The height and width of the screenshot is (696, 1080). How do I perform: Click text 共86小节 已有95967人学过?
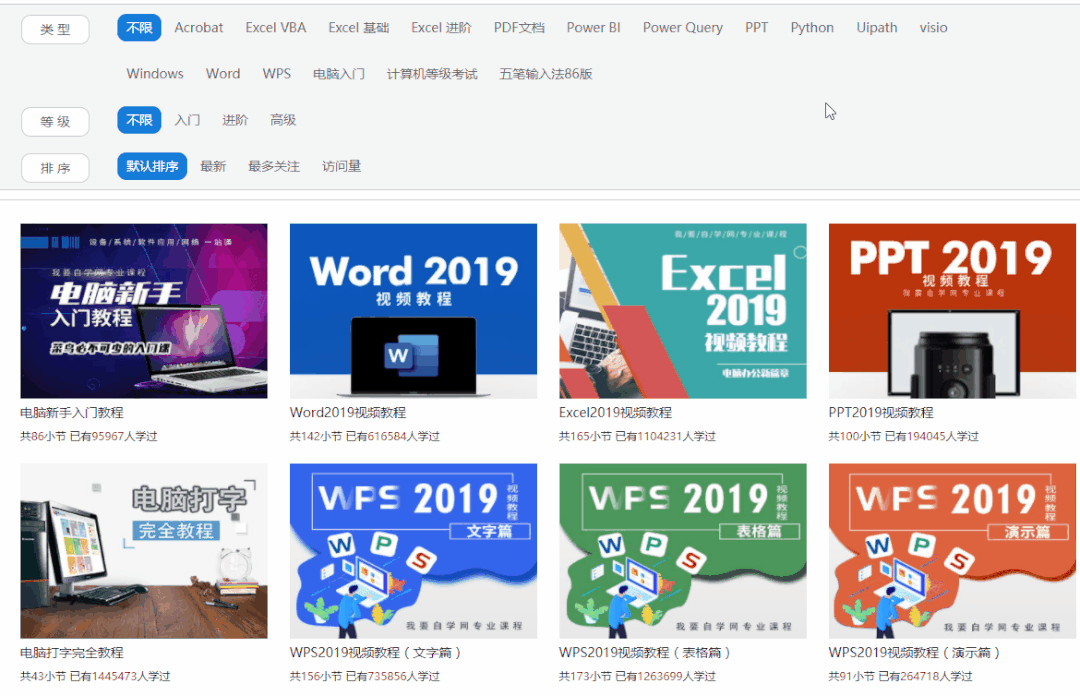point(89,436)
